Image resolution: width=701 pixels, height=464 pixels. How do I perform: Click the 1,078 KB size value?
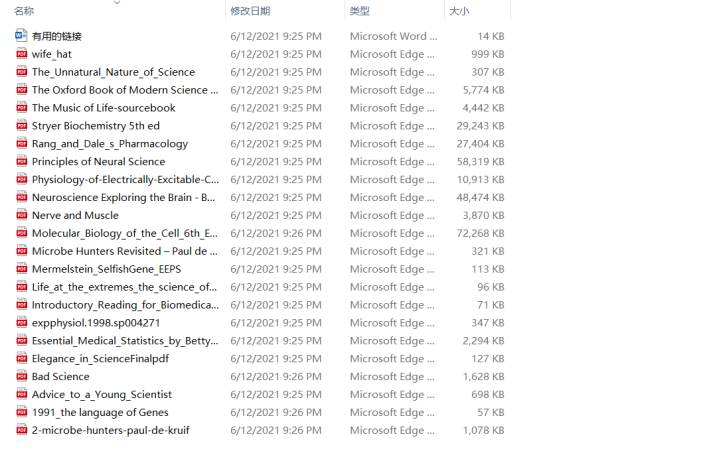click(483, 430)
